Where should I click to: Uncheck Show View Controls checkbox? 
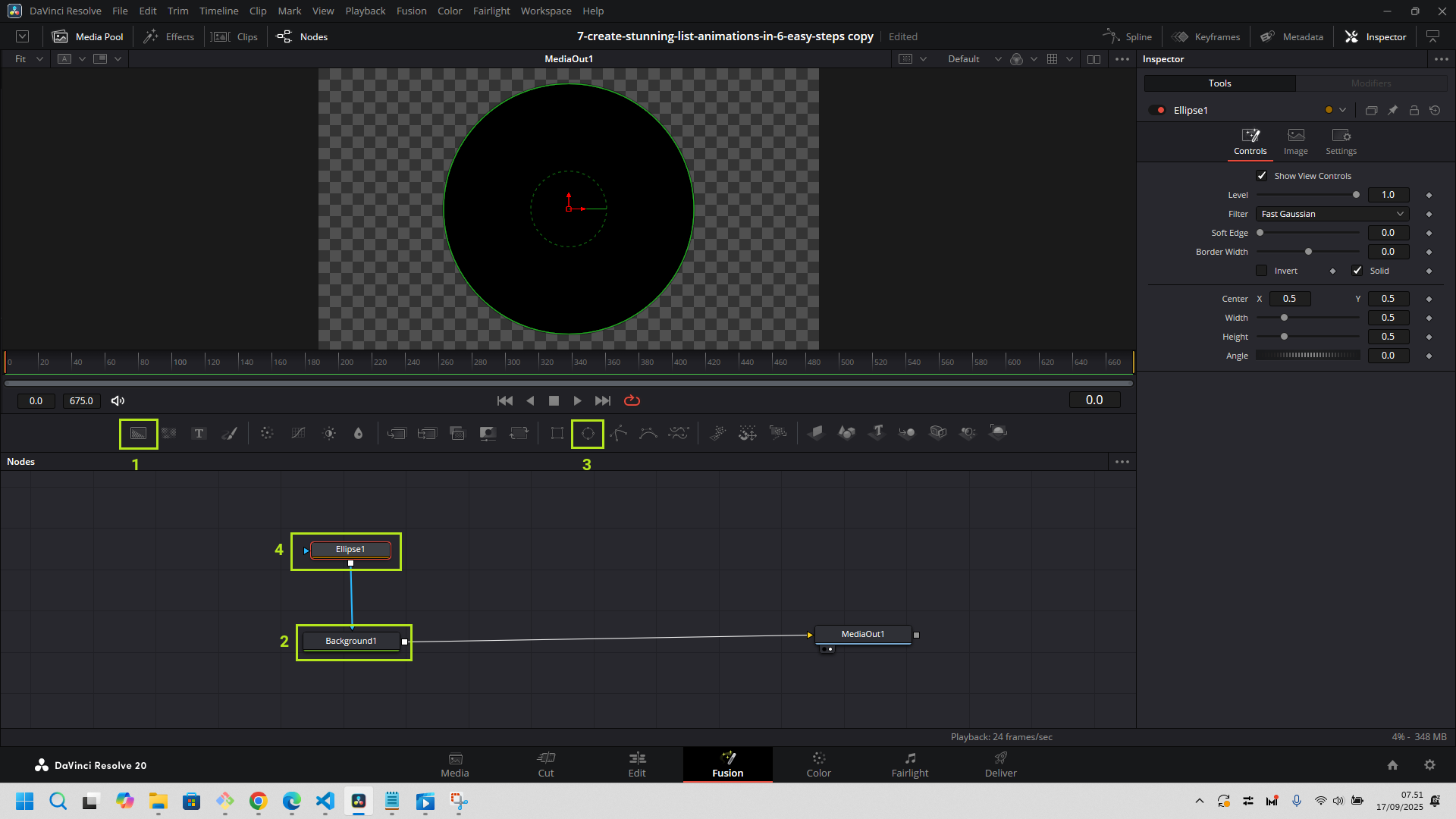1262,176
